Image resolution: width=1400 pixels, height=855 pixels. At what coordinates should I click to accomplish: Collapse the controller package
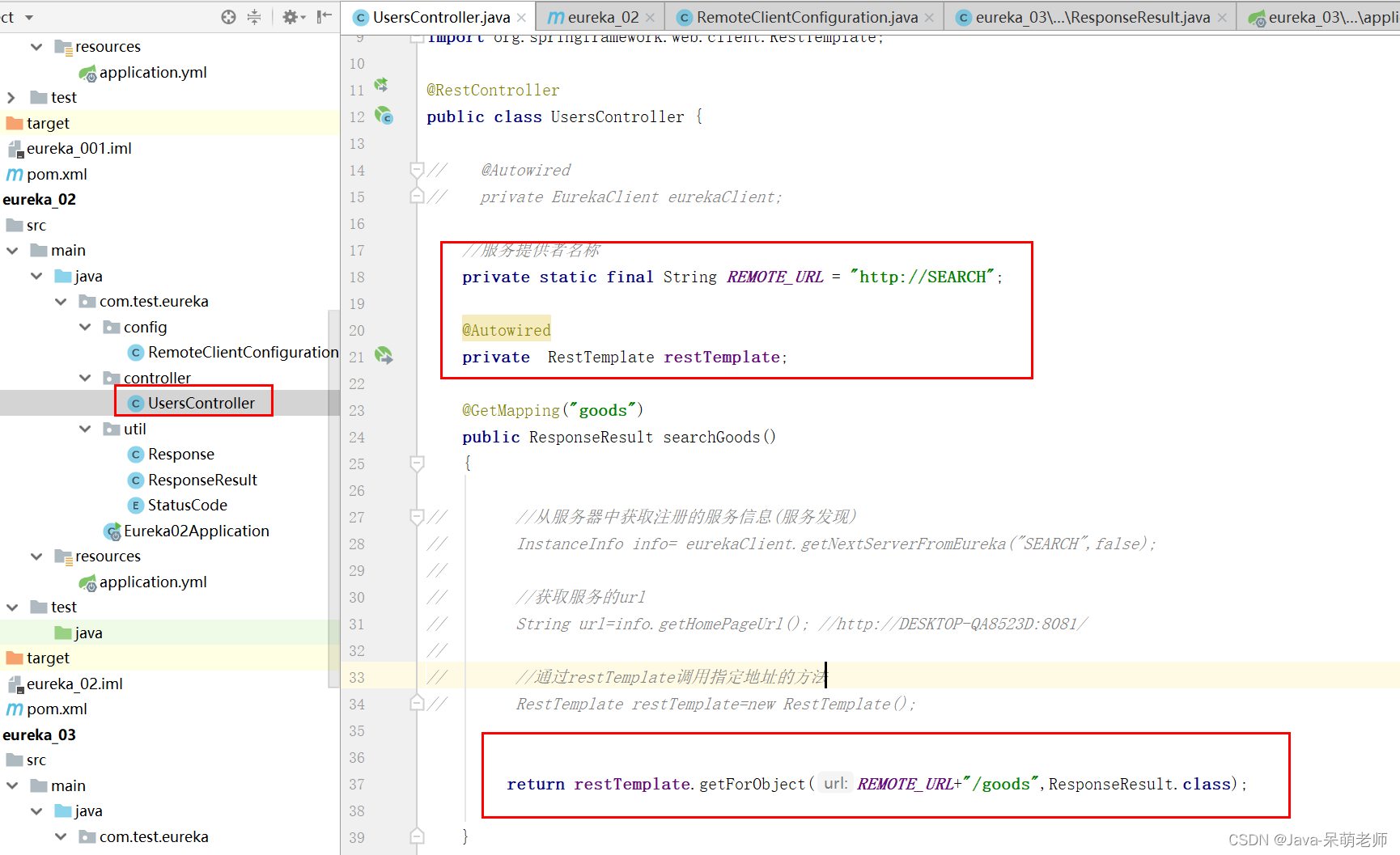click(x=85, y=378)
